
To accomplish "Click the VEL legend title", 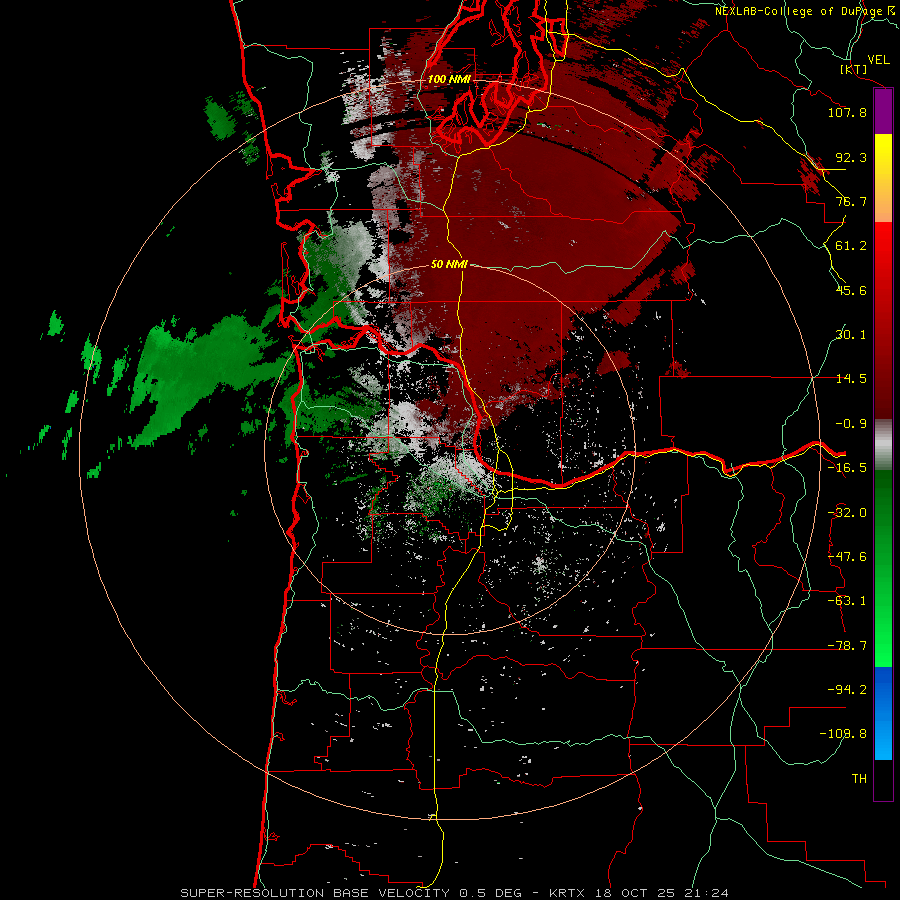I will tap(878, 60).
